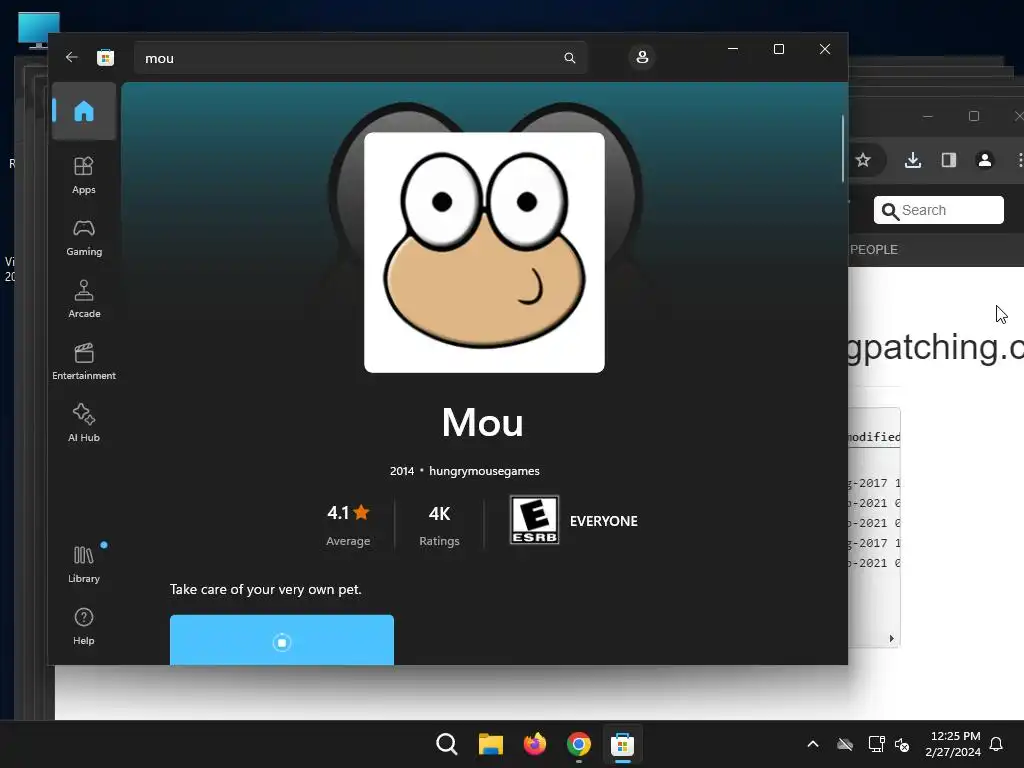Open Entertainment in the Store sidebar

pos(84,362)
